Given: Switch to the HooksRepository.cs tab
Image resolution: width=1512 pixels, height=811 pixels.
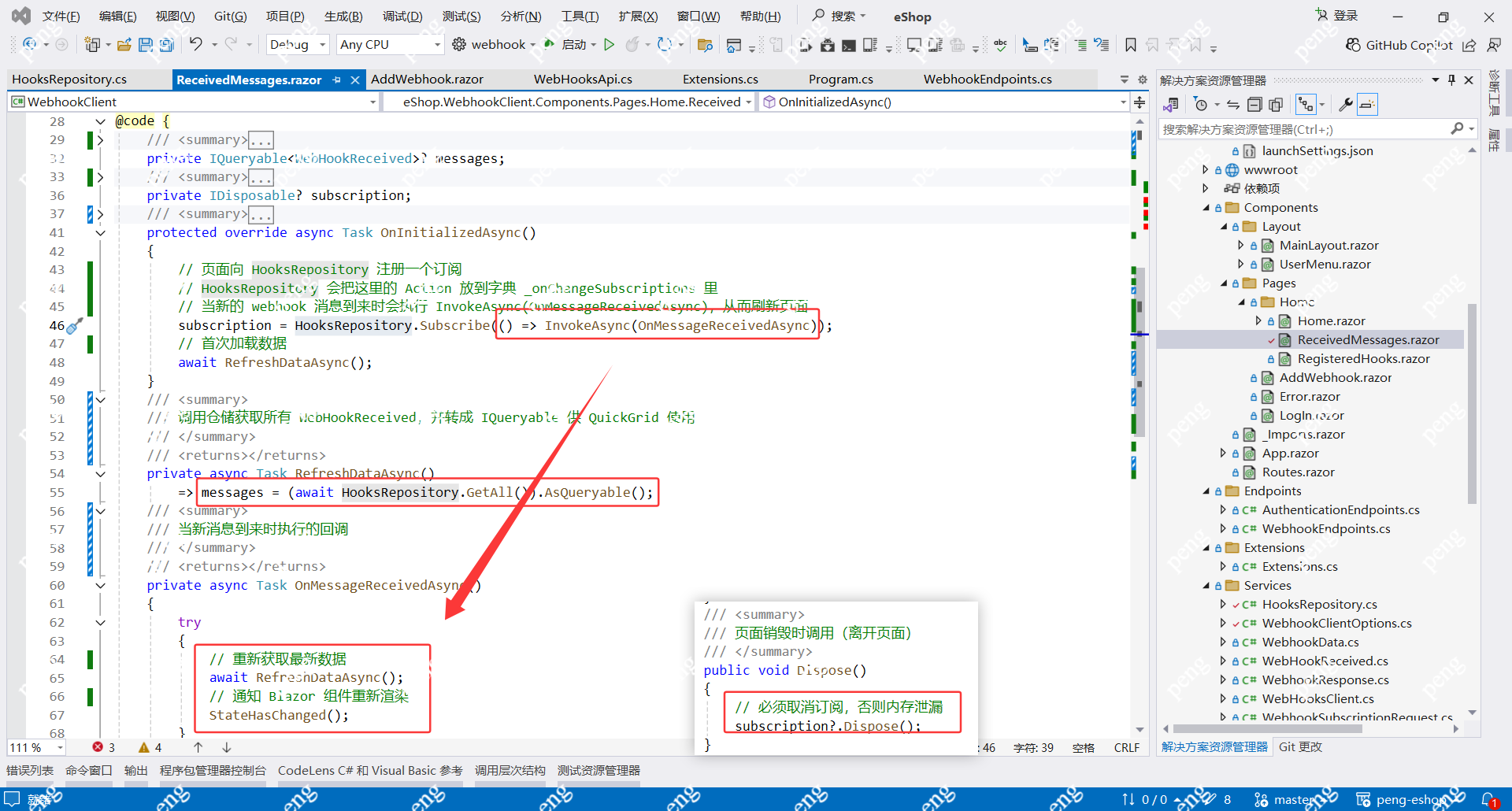Looking at the screenshot, I should click(x=69, y=80).
